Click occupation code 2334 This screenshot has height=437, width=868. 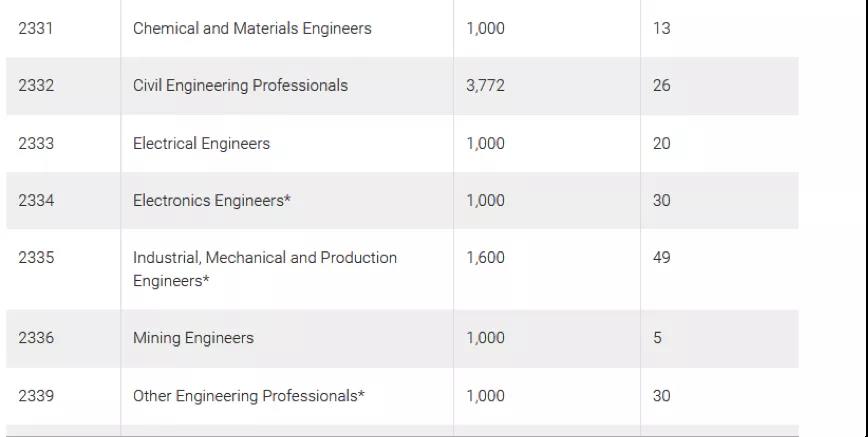point(36,200)
